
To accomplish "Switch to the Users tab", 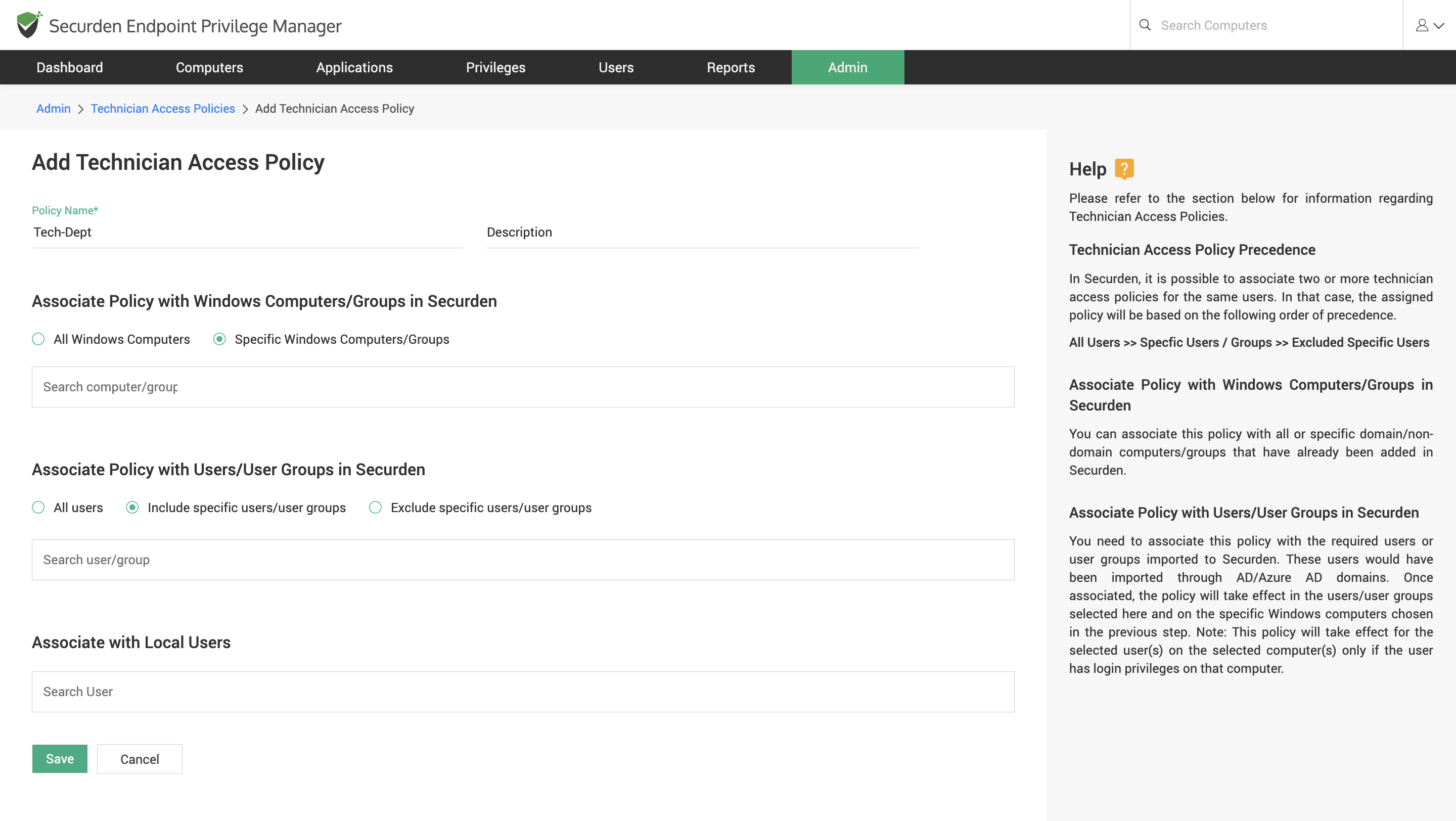I will tap(616, 67).
